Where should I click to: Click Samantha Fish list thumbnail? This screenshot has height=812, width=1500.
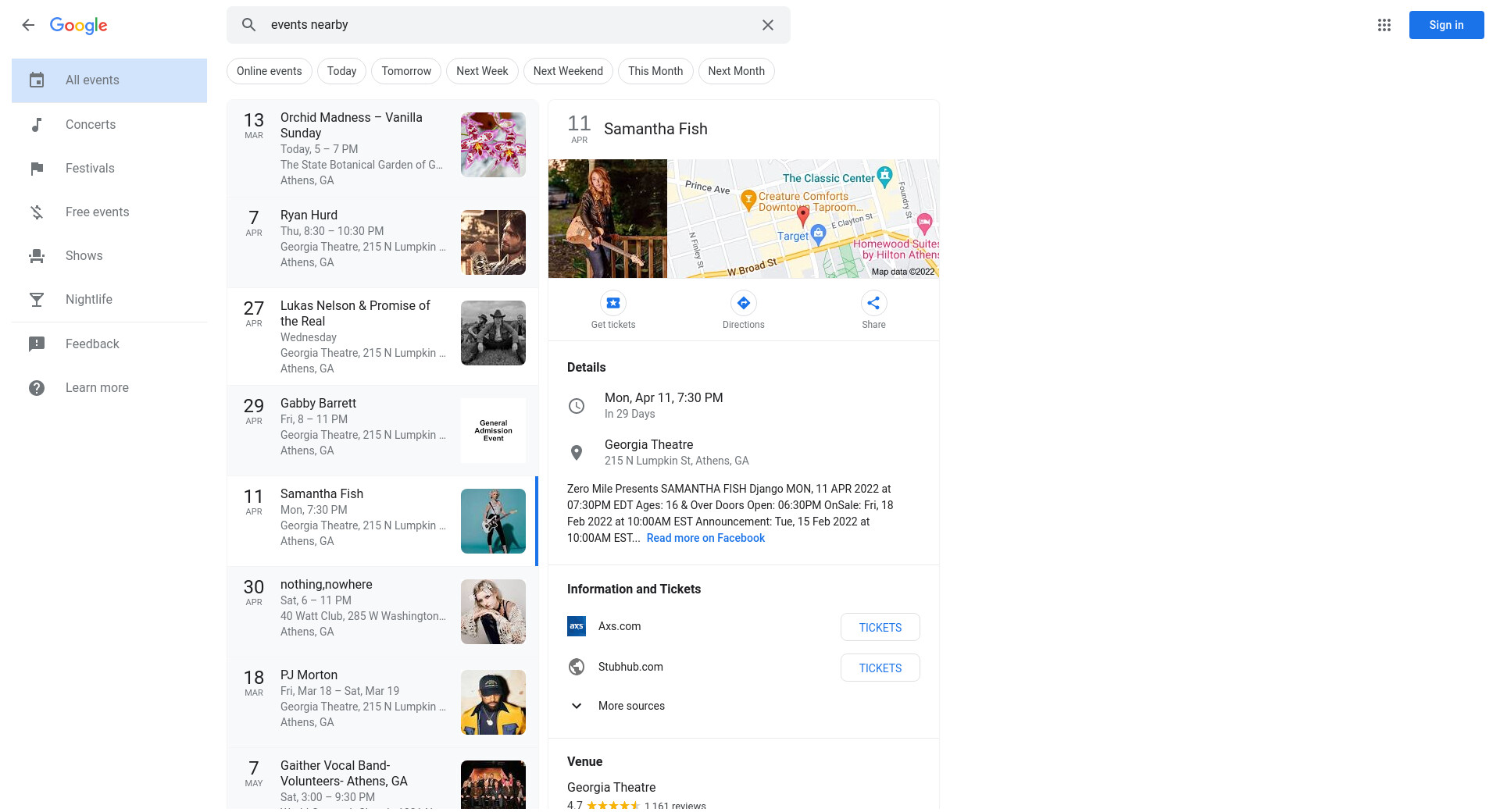click(x=493, y=521)
